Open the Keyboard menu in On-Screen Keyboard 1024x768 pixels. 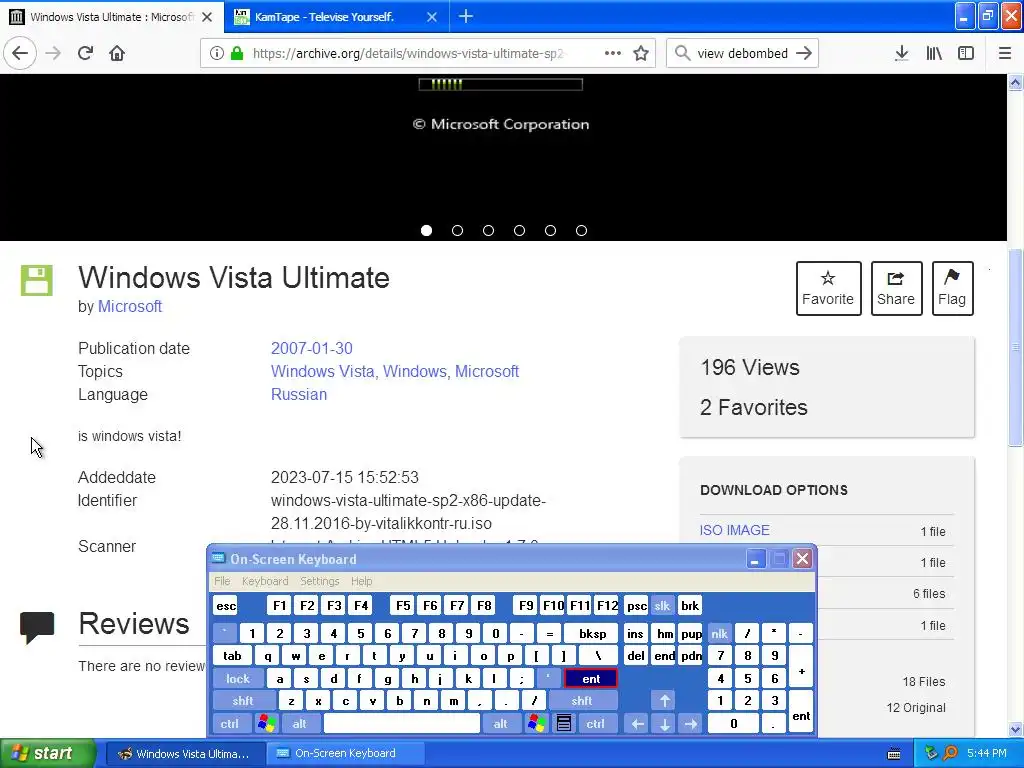[x=264, y=581]
